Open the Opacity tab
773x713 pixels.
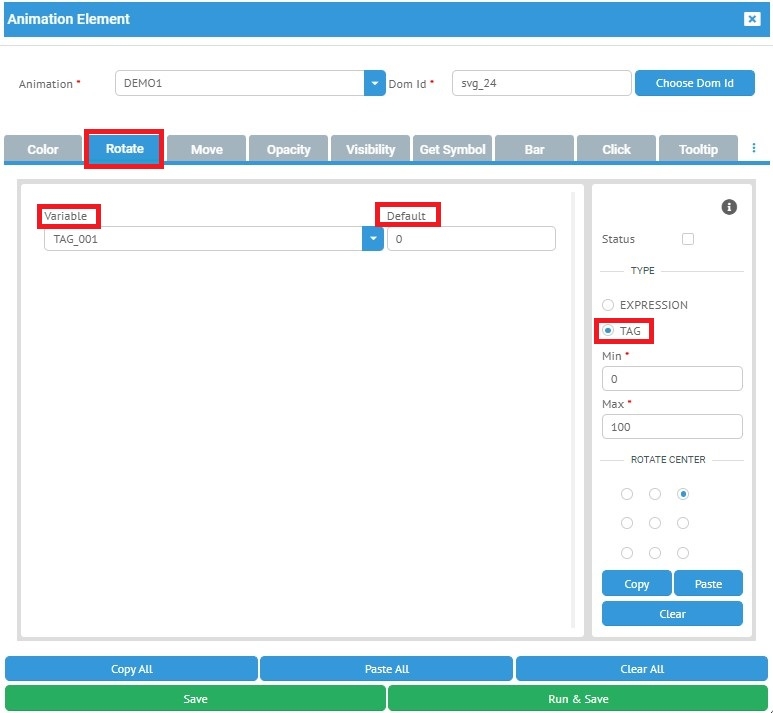tap(288, 149)
